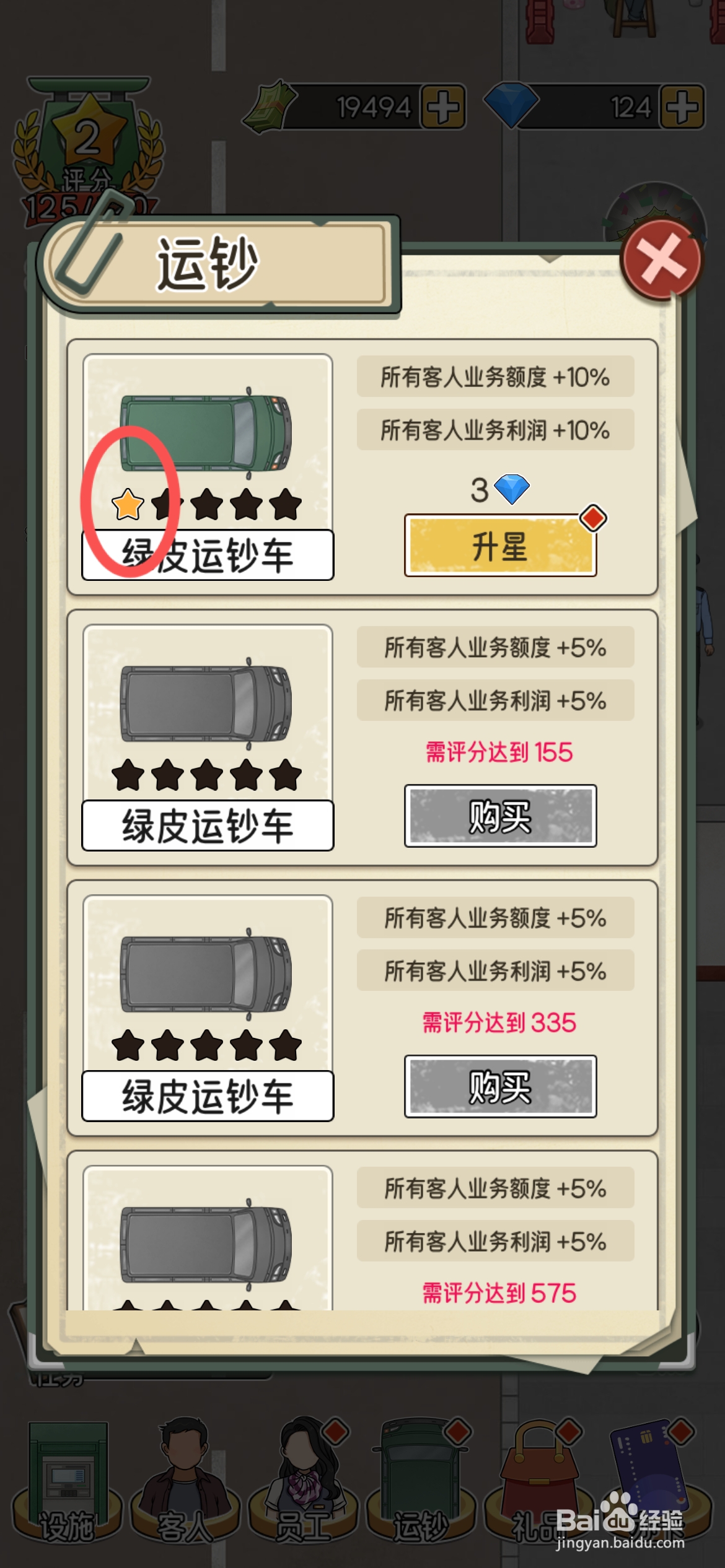Screen dimensions: 725x1568
Task: Close the 运钞 panel with red X
Action: 662,260
